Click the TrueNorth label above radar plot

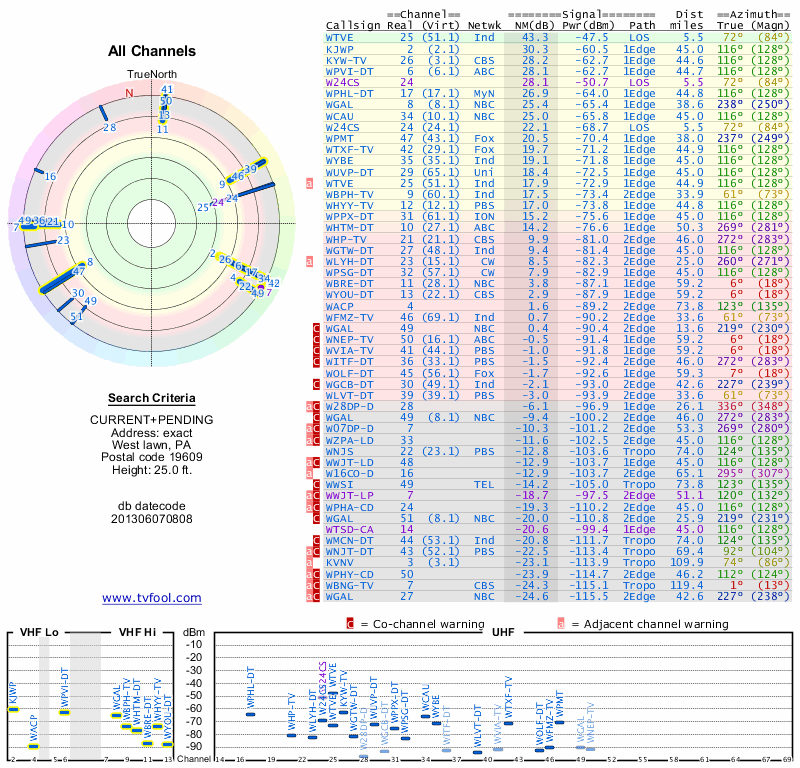coord(151,75)
